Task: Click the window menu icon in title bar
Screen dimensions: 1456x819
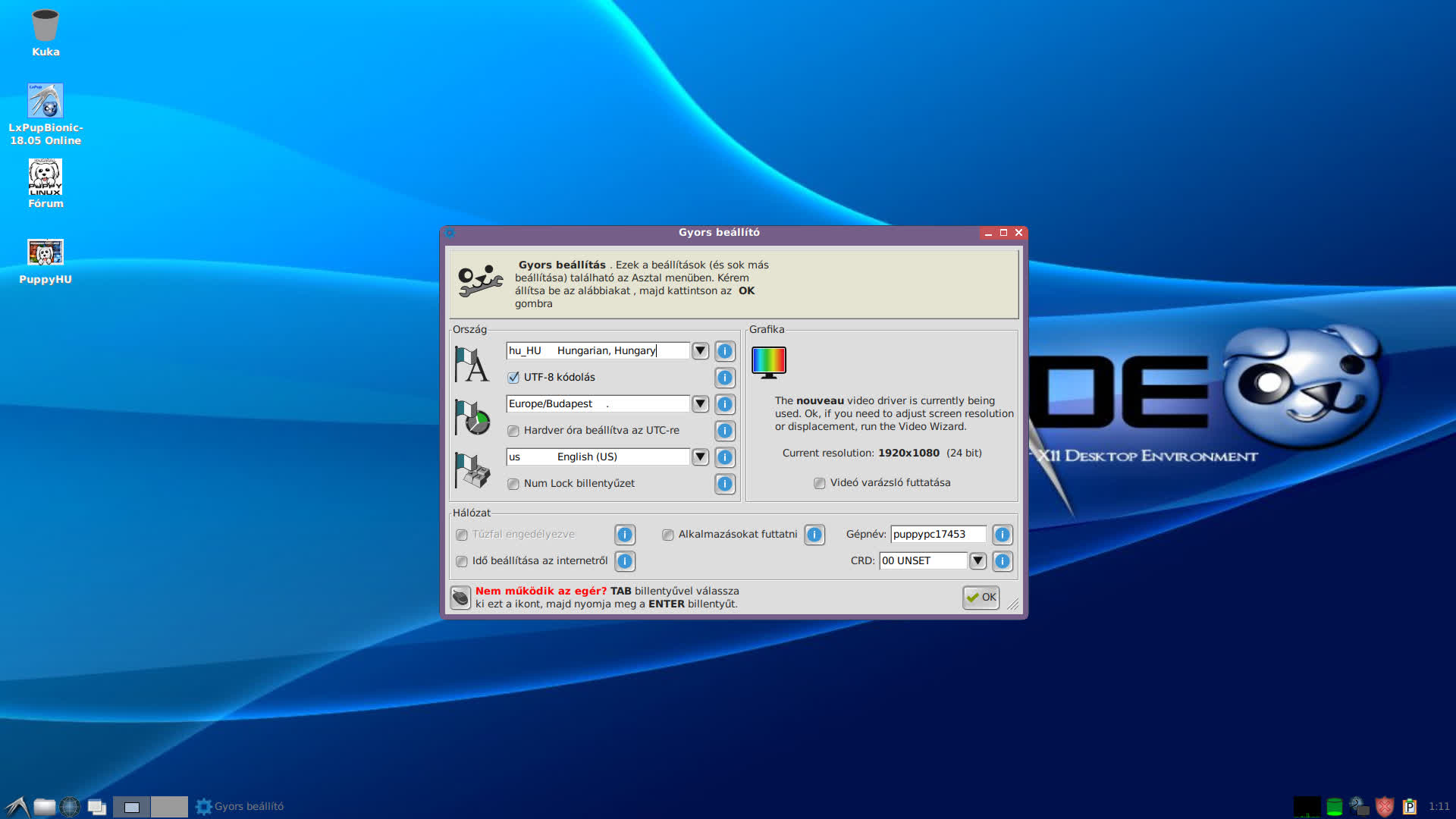Action: click(x=450, y=233)
